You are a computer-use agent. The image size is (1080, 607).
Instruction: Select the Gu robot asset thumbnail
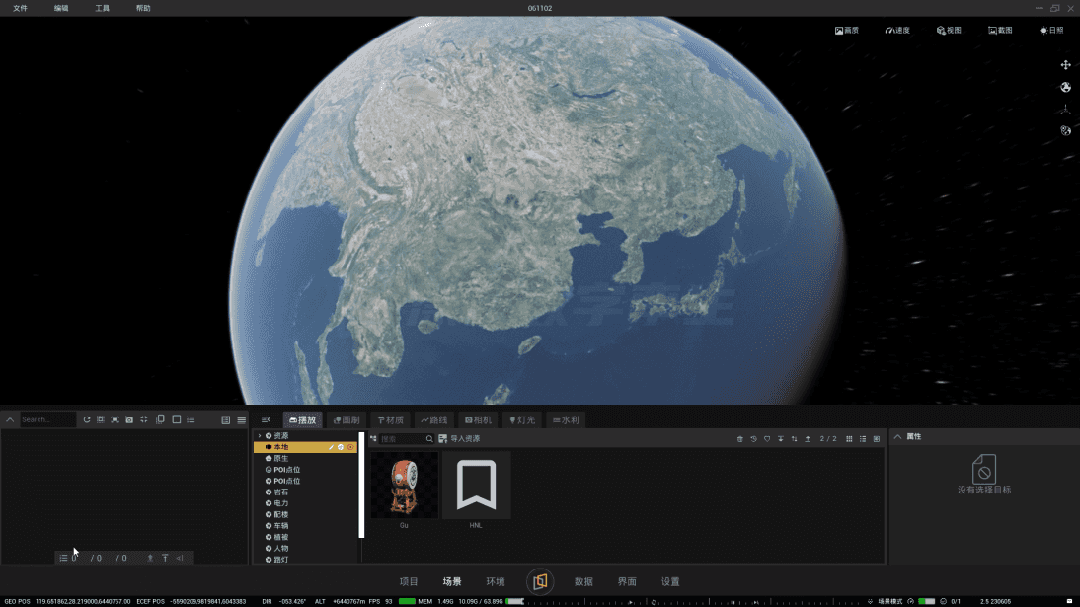(x=404, y=485)
